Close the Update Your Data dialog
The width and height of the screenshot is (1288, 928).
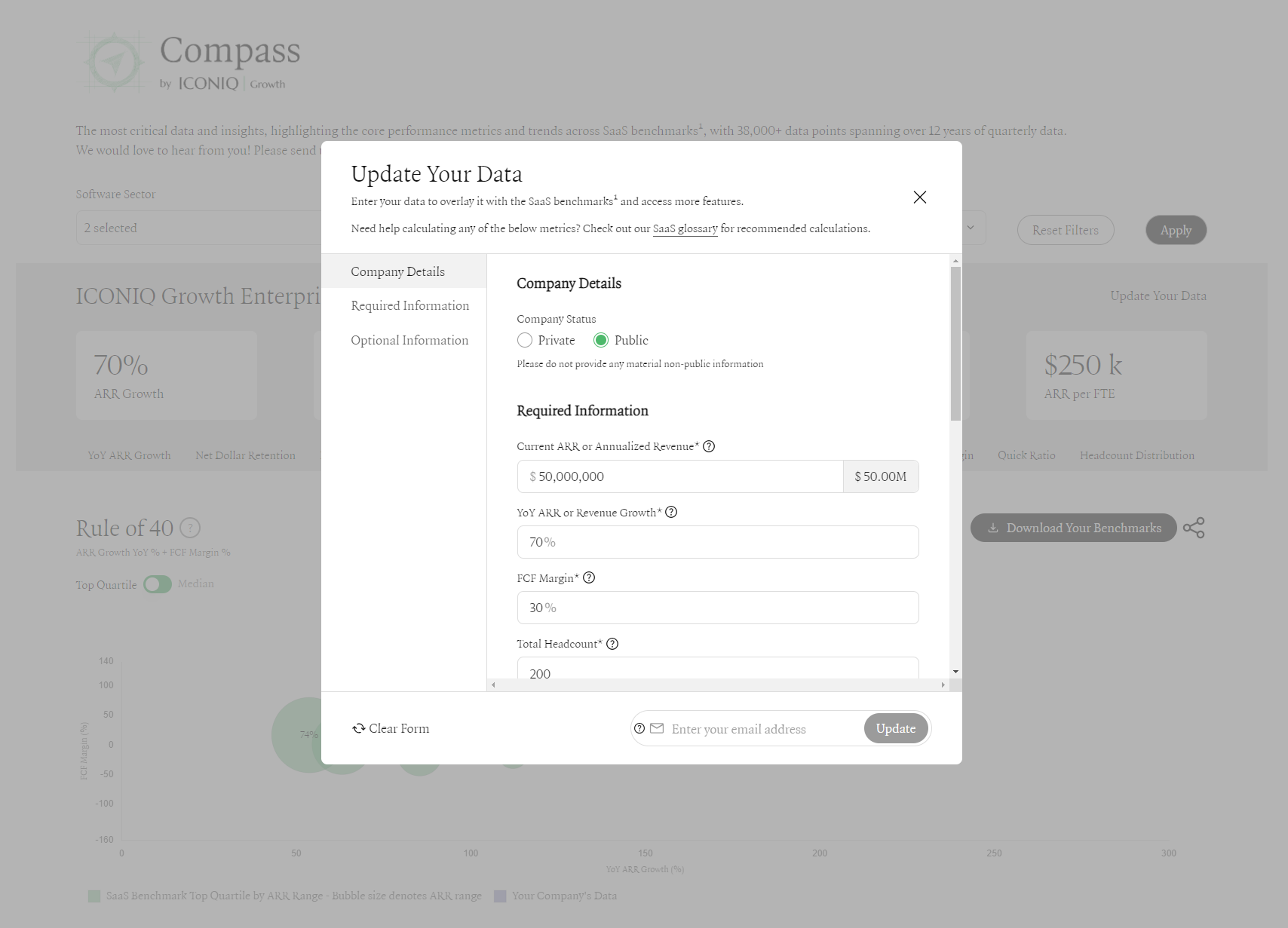pyautogui.click(x=919, y=198)
